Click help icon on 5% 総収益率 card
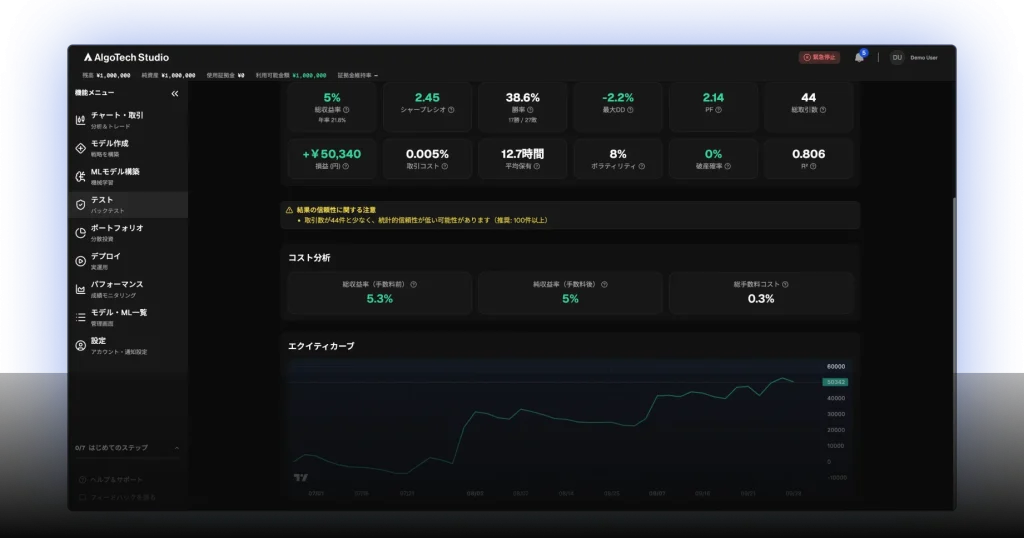The width and height of the screenshot is (1024, 538). tap(346, 110)
